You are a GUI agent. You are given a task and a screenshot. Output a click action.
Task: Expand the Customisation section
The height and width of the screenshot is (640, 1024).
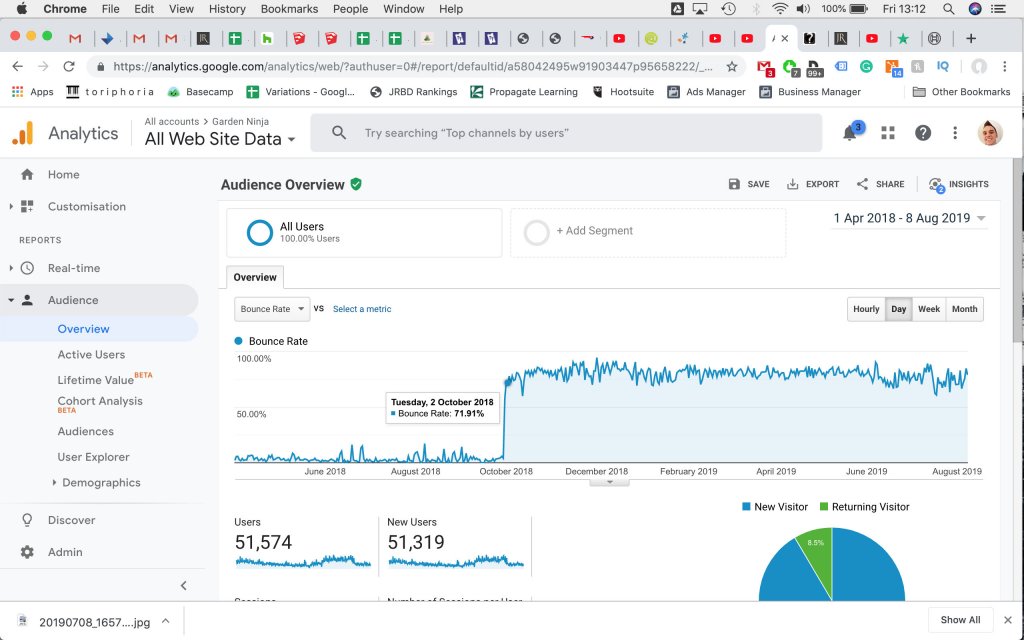pyautogui.click(x=10, y=206)
